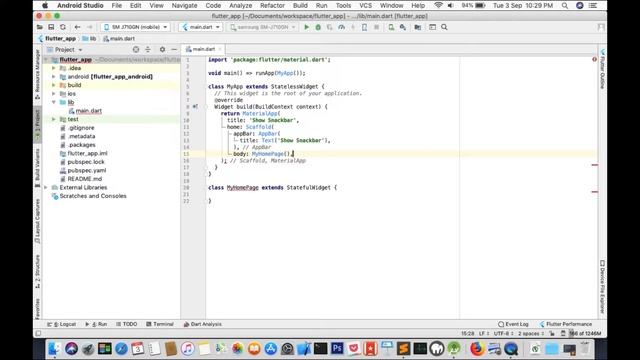The image size is (640, 360).
Task: Click the locate target icon in Project panel
Action: [x=136, y=49]
